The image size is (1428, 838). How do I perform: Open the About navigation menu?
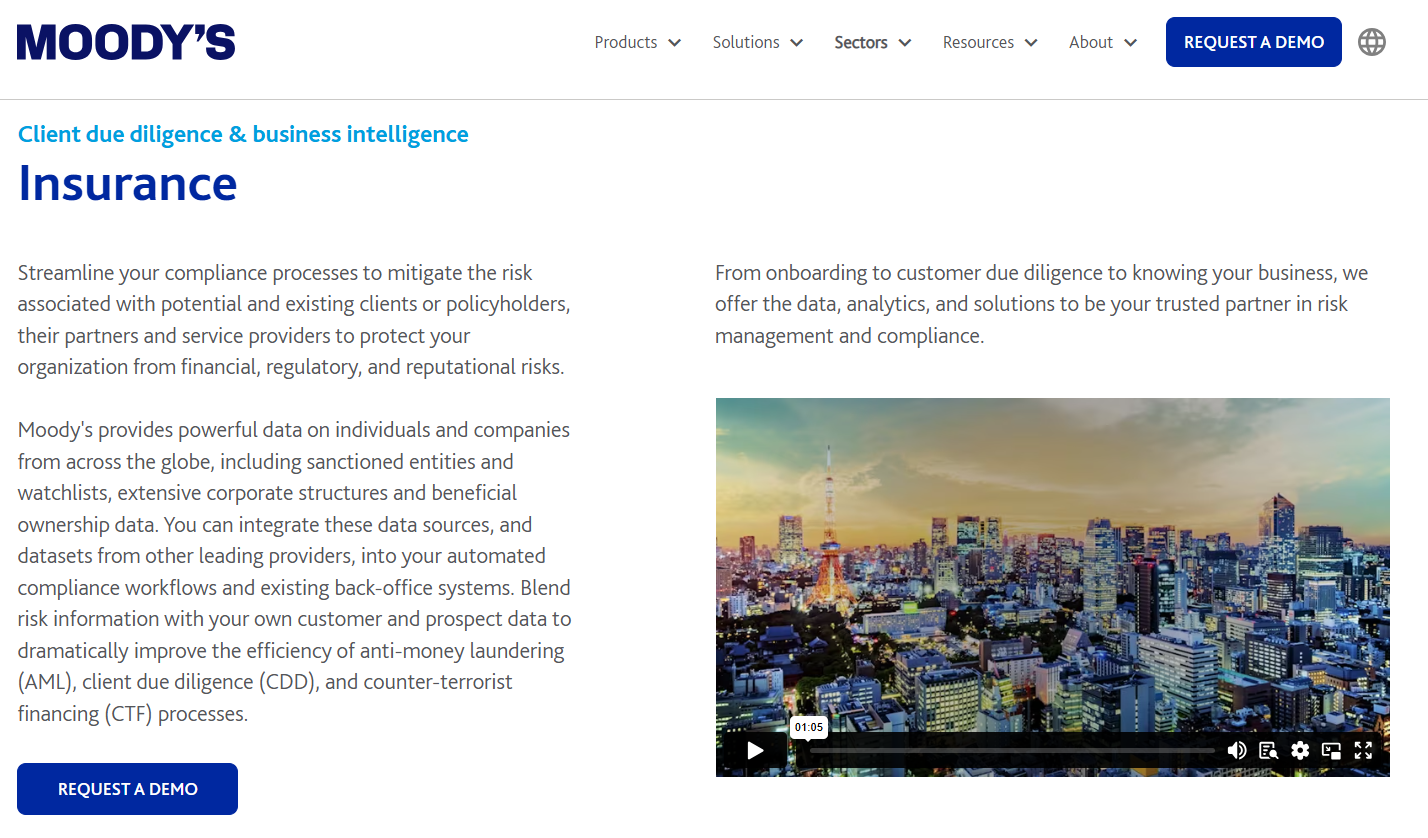[x=1102, y=42]
